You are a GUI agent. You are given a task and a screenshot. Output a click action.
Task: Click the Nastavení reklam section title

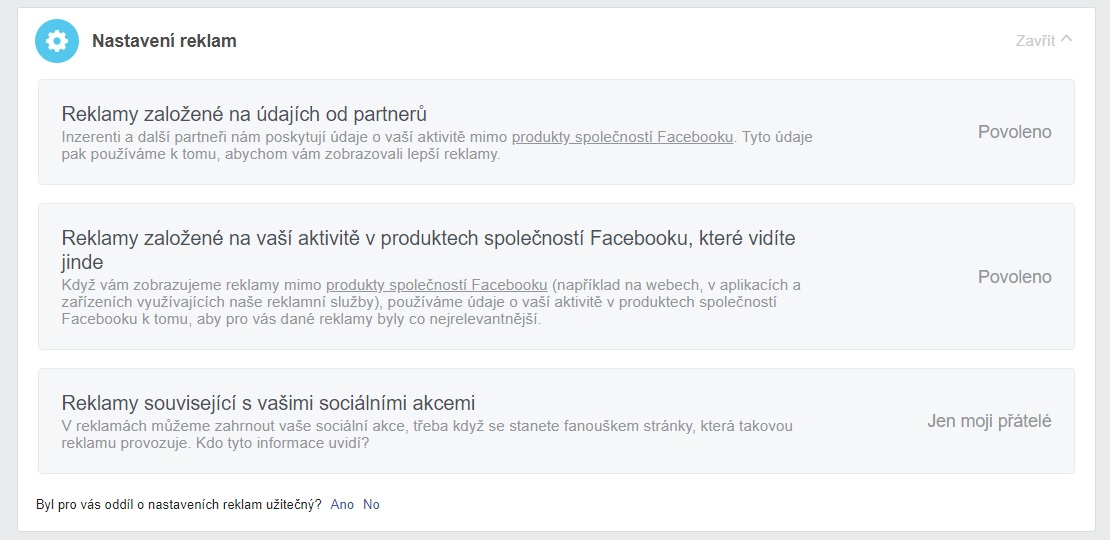[x=164, y=41]
